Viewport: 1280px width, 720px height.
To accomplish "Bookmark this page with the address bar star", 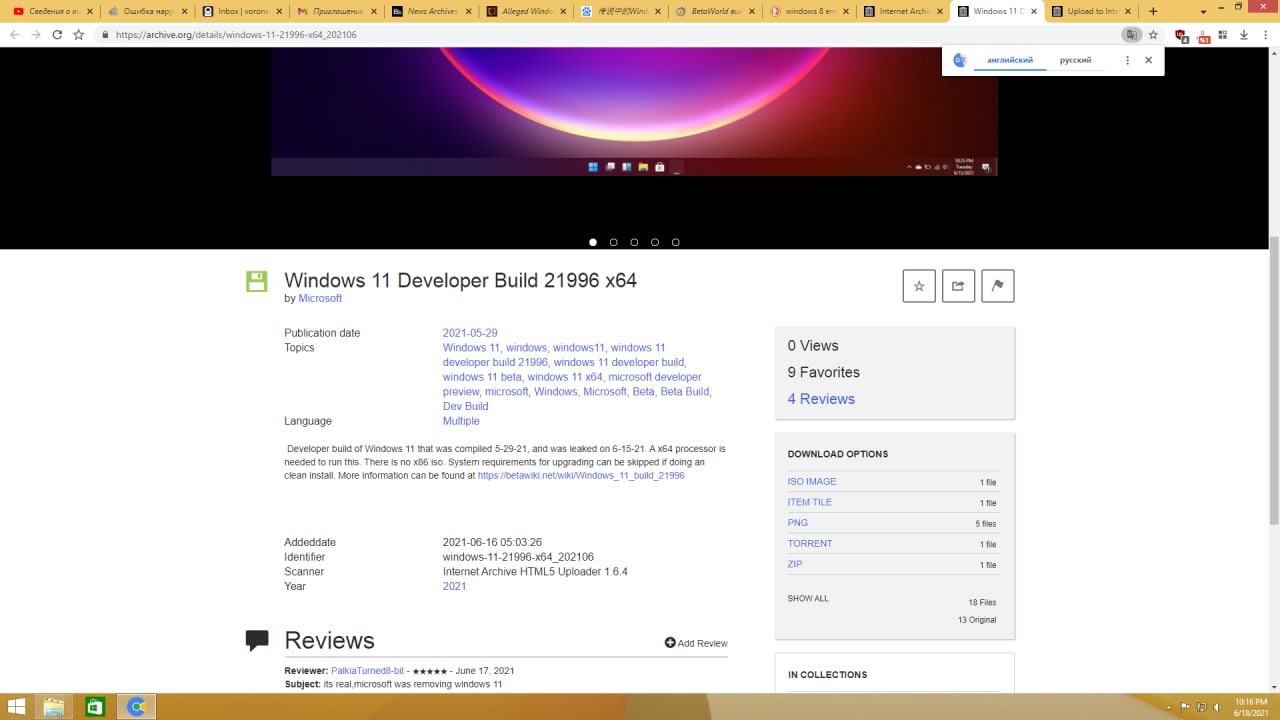I will point(1153,34).
